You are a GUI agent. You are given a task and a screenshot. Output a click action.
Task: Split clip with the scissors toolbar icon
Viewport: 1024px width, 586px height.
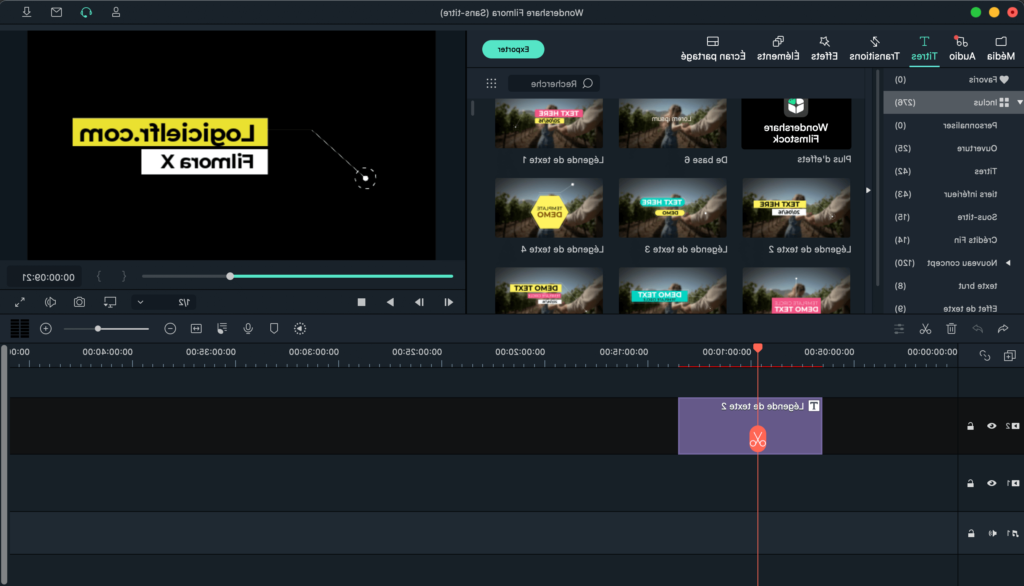pos(925,329)
